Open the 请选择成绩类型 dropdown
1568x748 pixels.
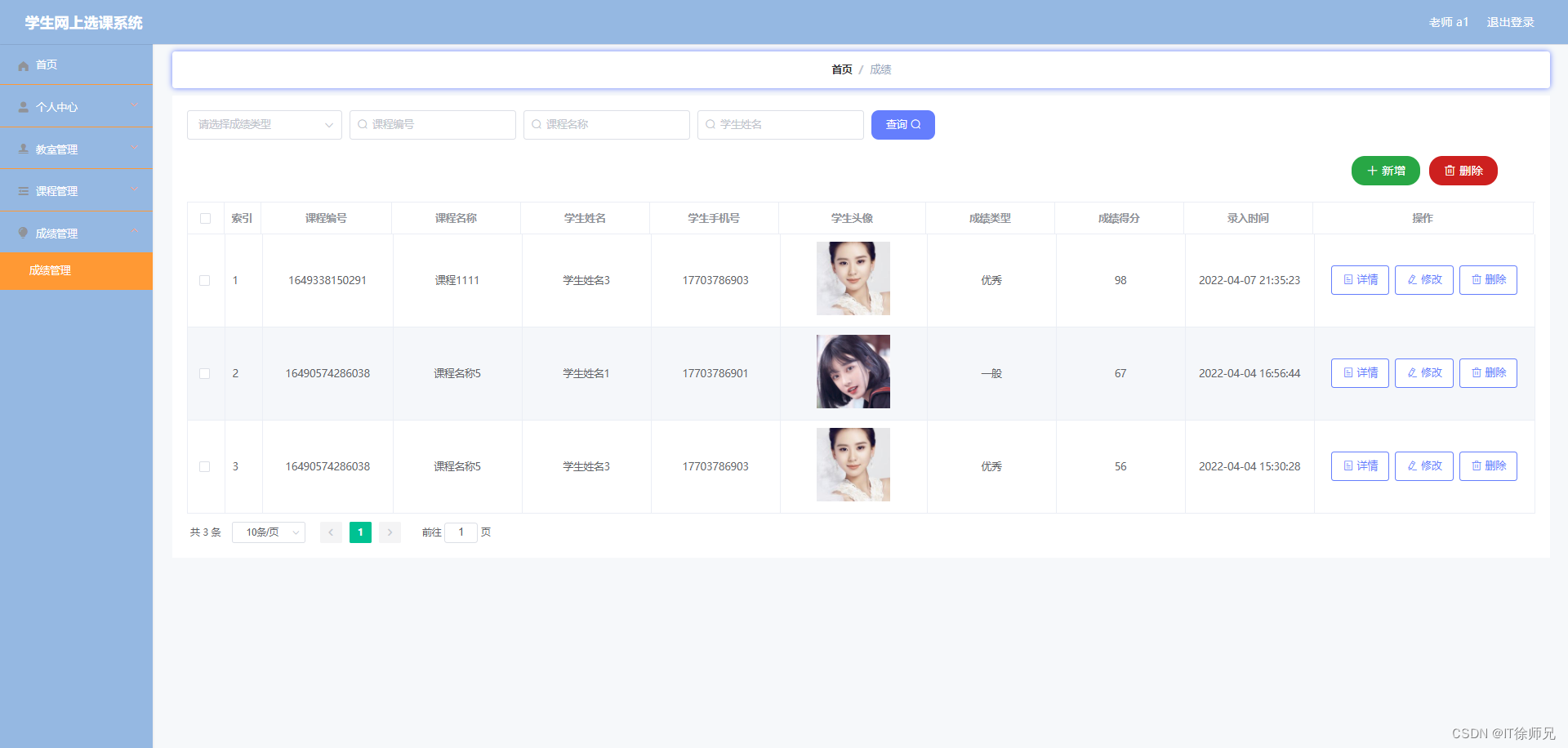[264, 124]
